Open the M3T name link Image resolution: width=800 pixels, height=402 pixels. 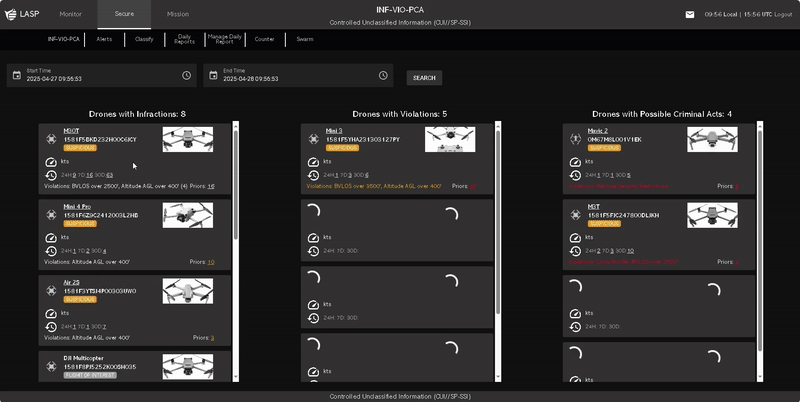click(x=593, y=207)
